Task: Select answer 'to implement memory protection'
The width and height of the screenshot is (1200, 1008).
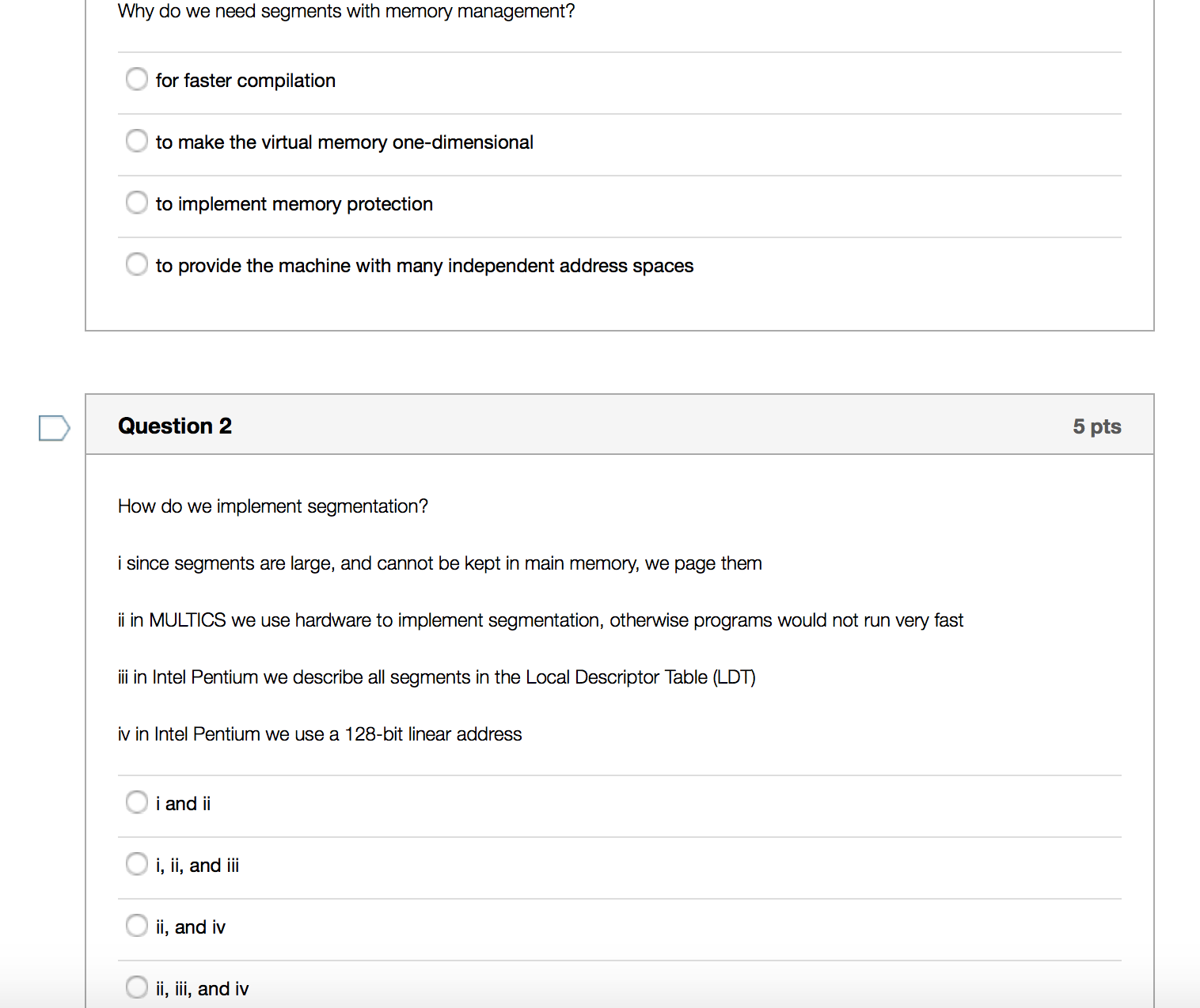Action: pyautogui.click(x=136, y=203)
